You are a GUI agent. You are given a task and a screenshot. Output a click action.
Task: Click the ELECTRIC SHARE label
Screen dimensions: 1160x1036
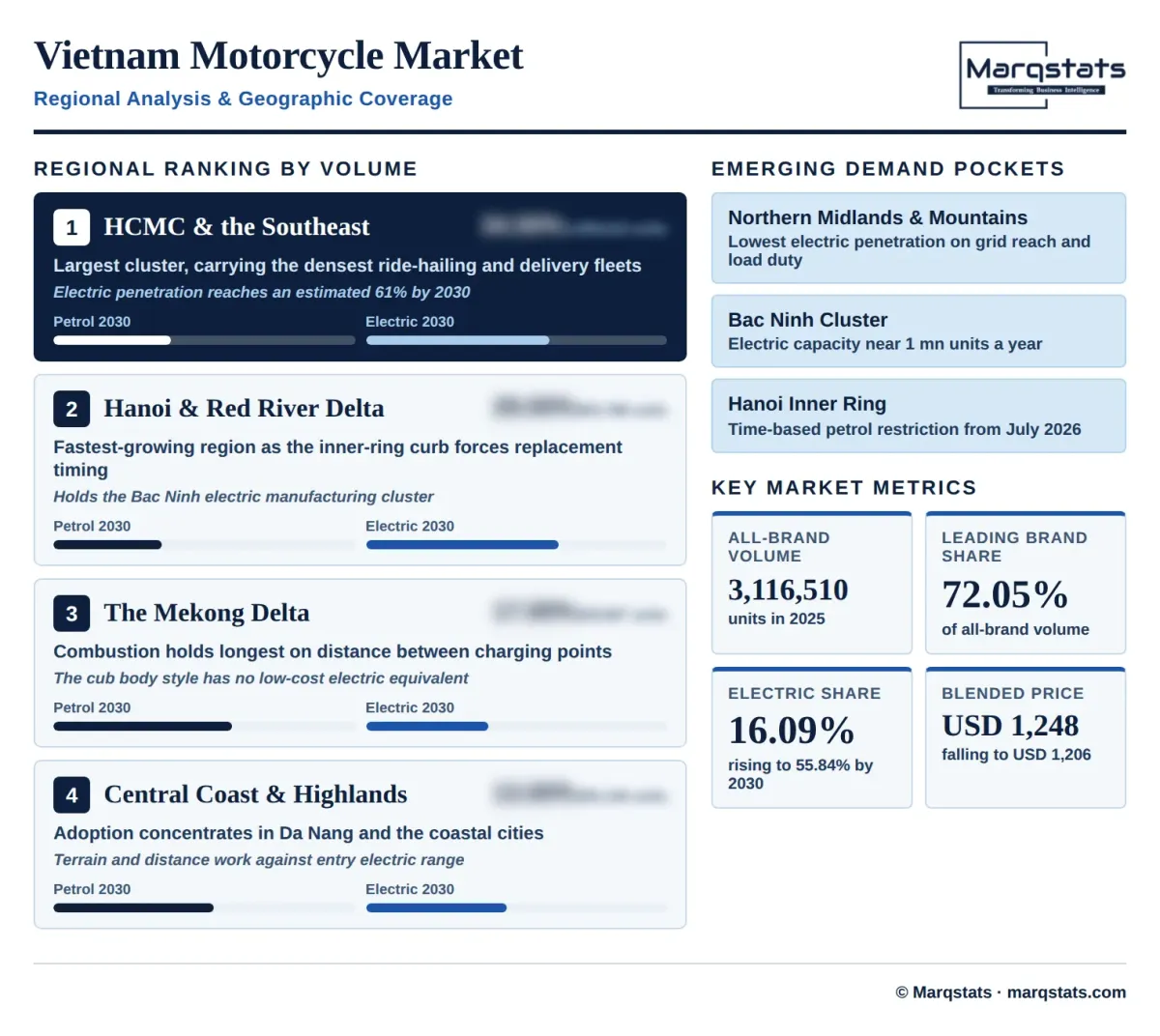(804, 694)
